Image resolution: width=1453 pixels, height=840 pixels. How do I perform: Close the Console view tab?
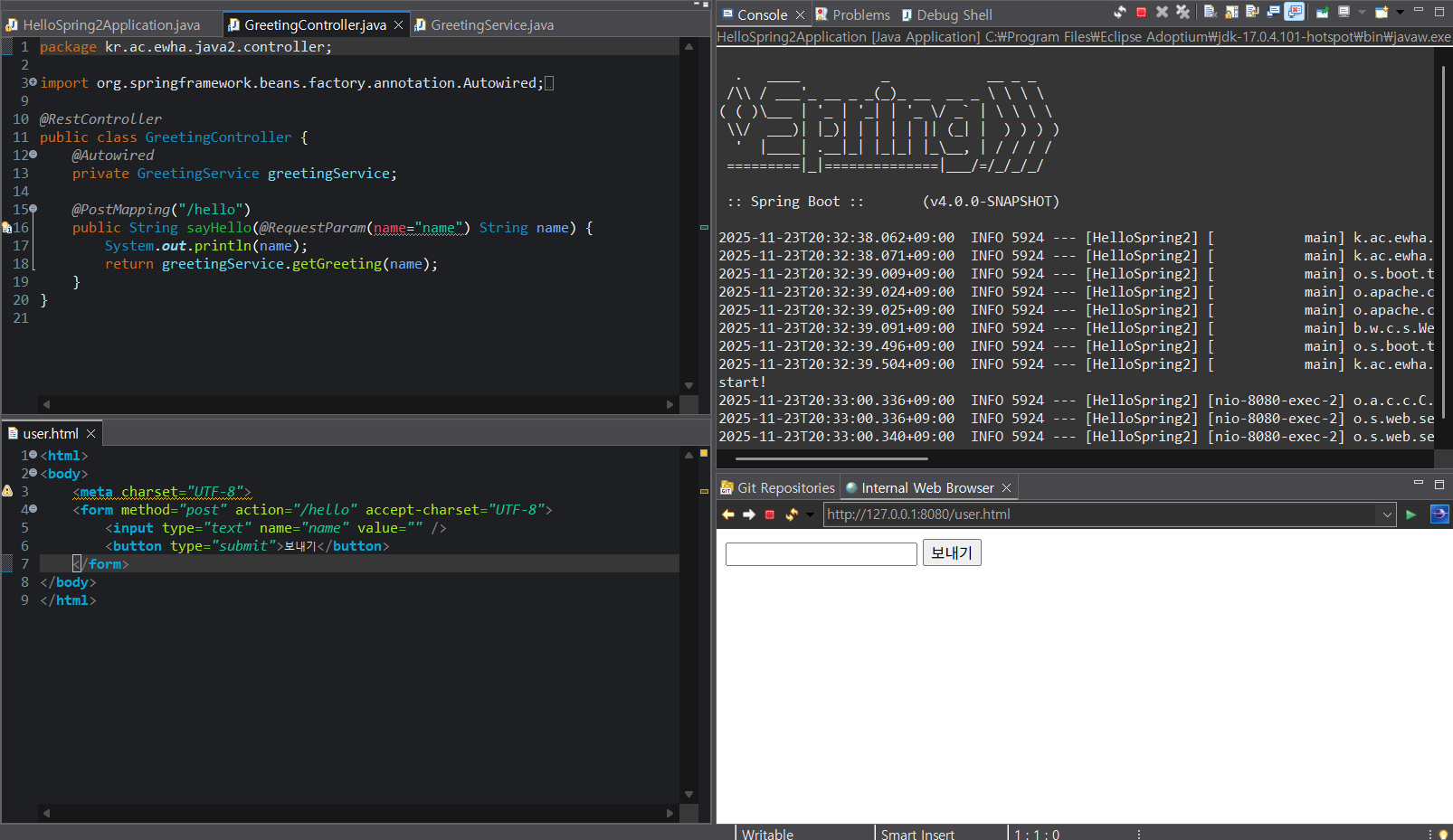pyautogui.click(x=800, y=15)
